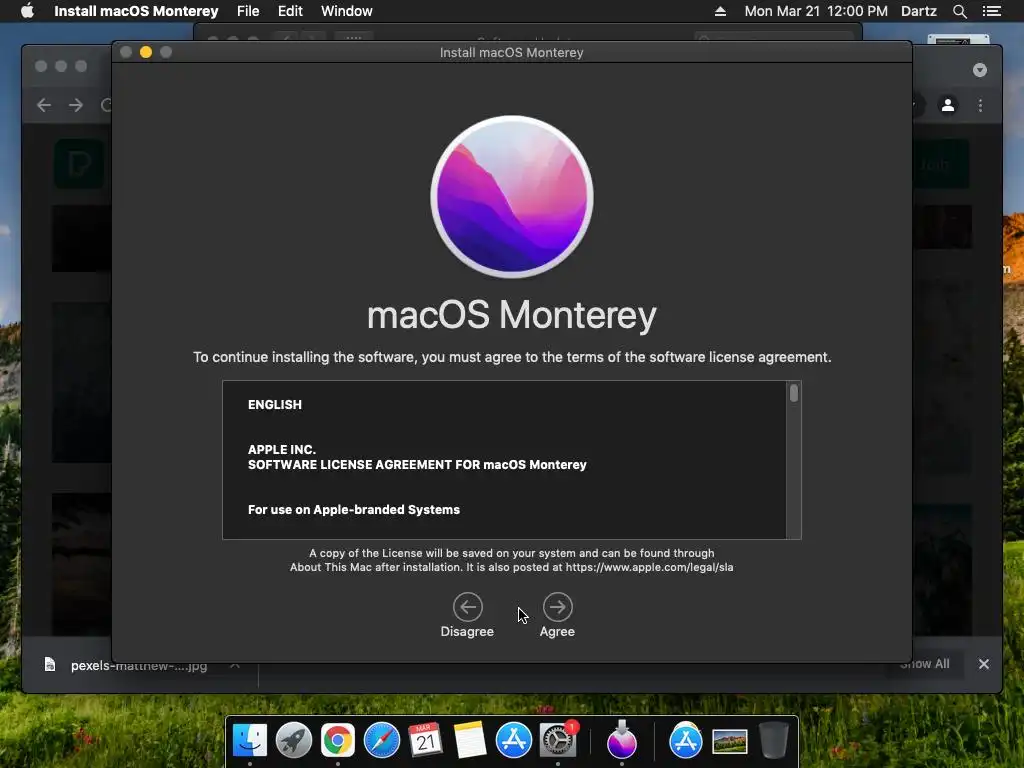This screenshot has width=1024, height=768.
Task: Open Notes from the Dock
Action: click(x=470, y=741)
